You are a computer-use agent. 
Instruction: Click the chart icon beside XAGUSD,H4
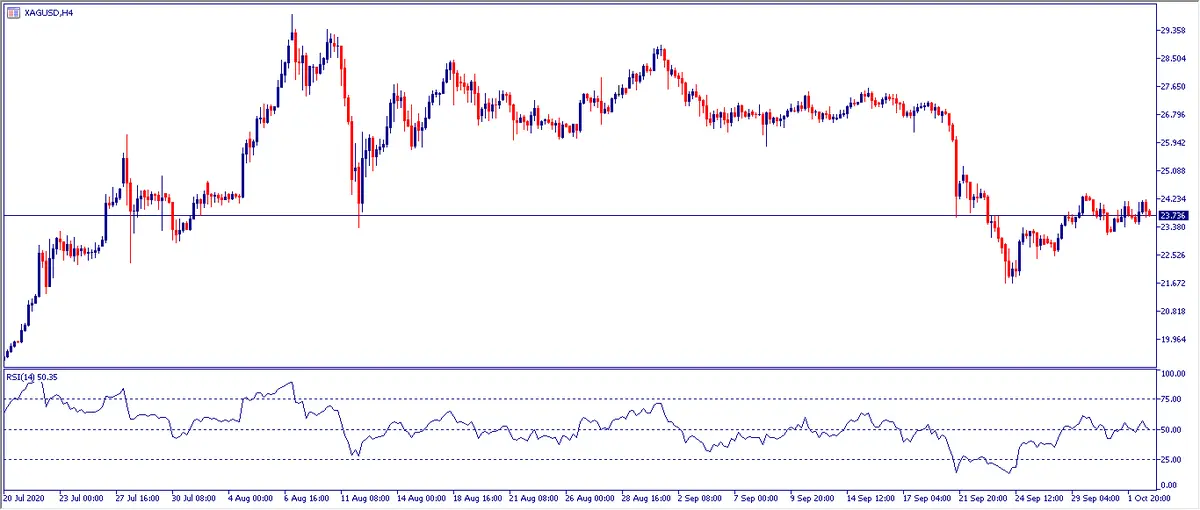point(11,12)
